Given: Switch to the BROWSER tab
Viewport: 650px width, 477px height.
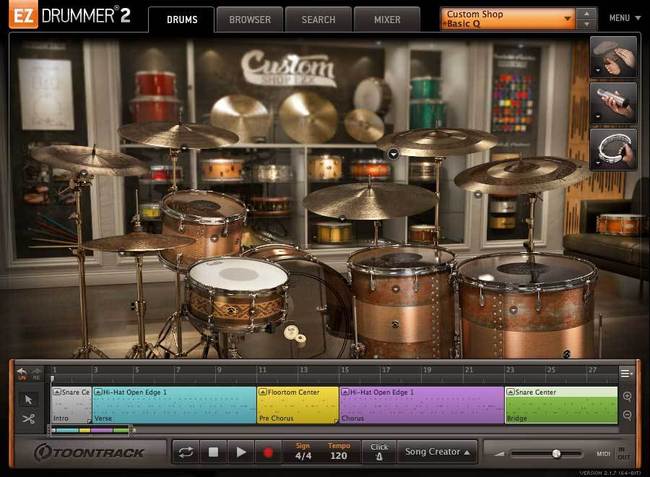Looking at the screenshot, I should 250,19.
